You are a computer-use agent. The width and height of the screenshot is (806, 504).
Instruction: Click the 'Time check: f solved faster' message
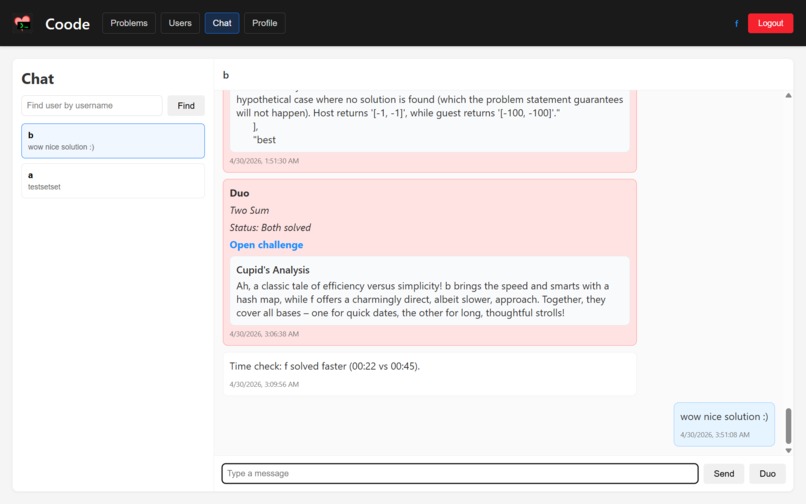pos(430,374)
